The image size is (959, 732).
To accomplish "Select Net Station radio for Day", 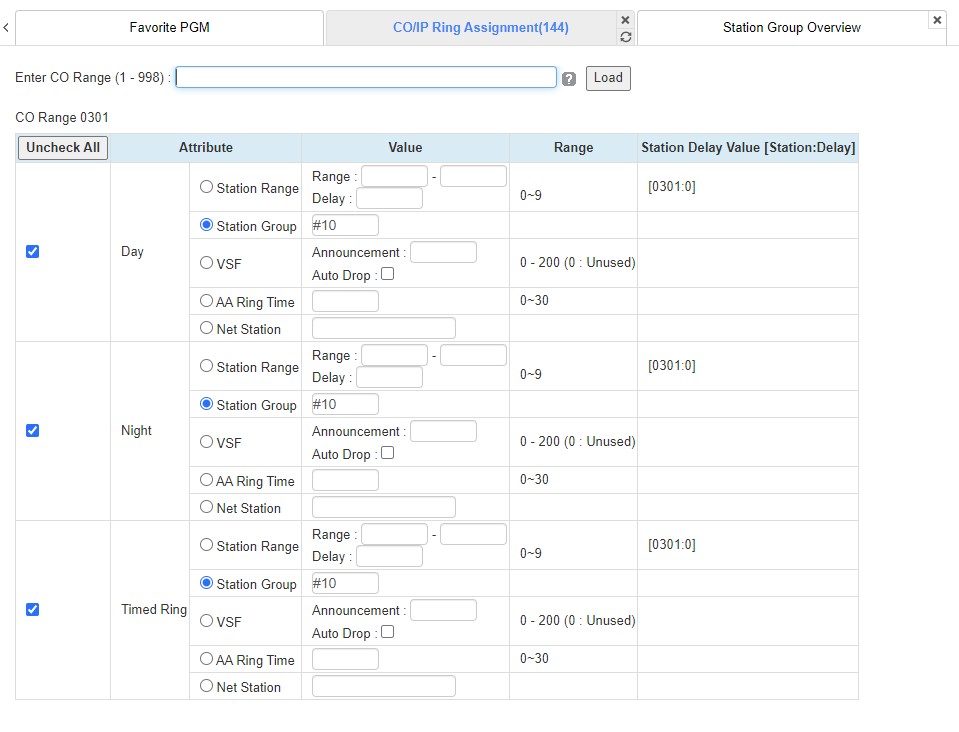I will tap(206, 328).
